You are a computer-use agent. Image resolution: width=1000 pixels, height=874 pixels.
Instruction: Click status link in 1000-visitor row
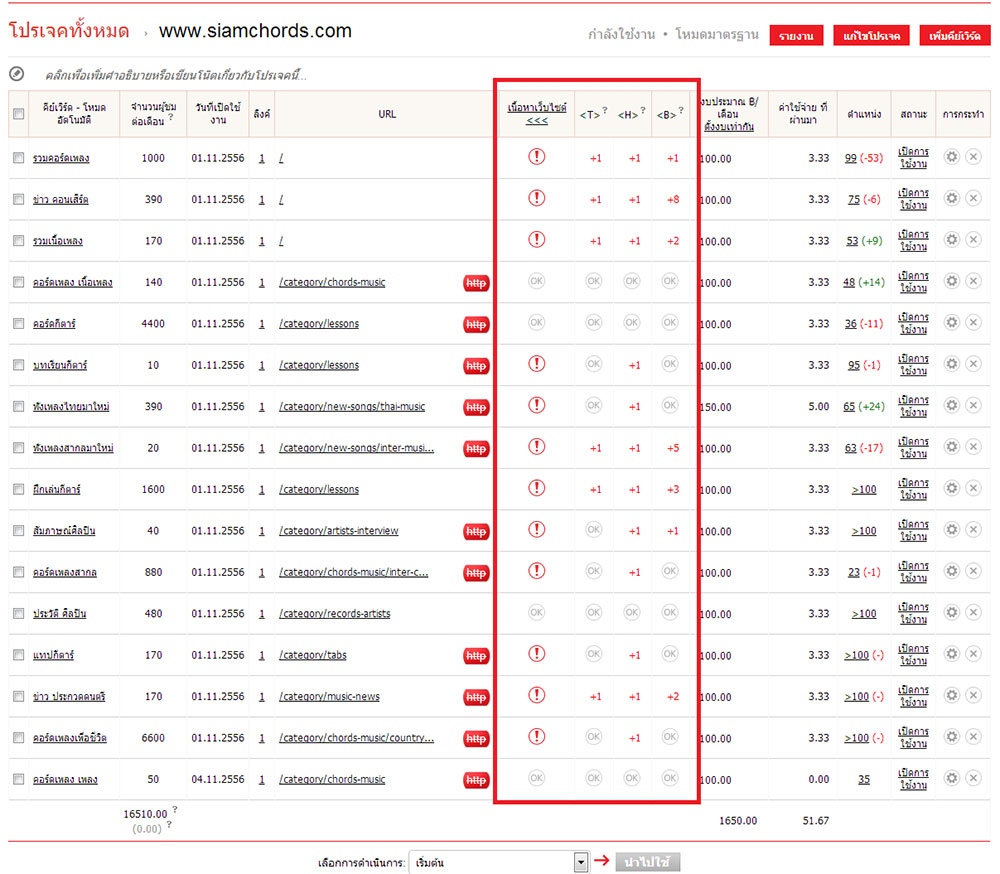913,158
